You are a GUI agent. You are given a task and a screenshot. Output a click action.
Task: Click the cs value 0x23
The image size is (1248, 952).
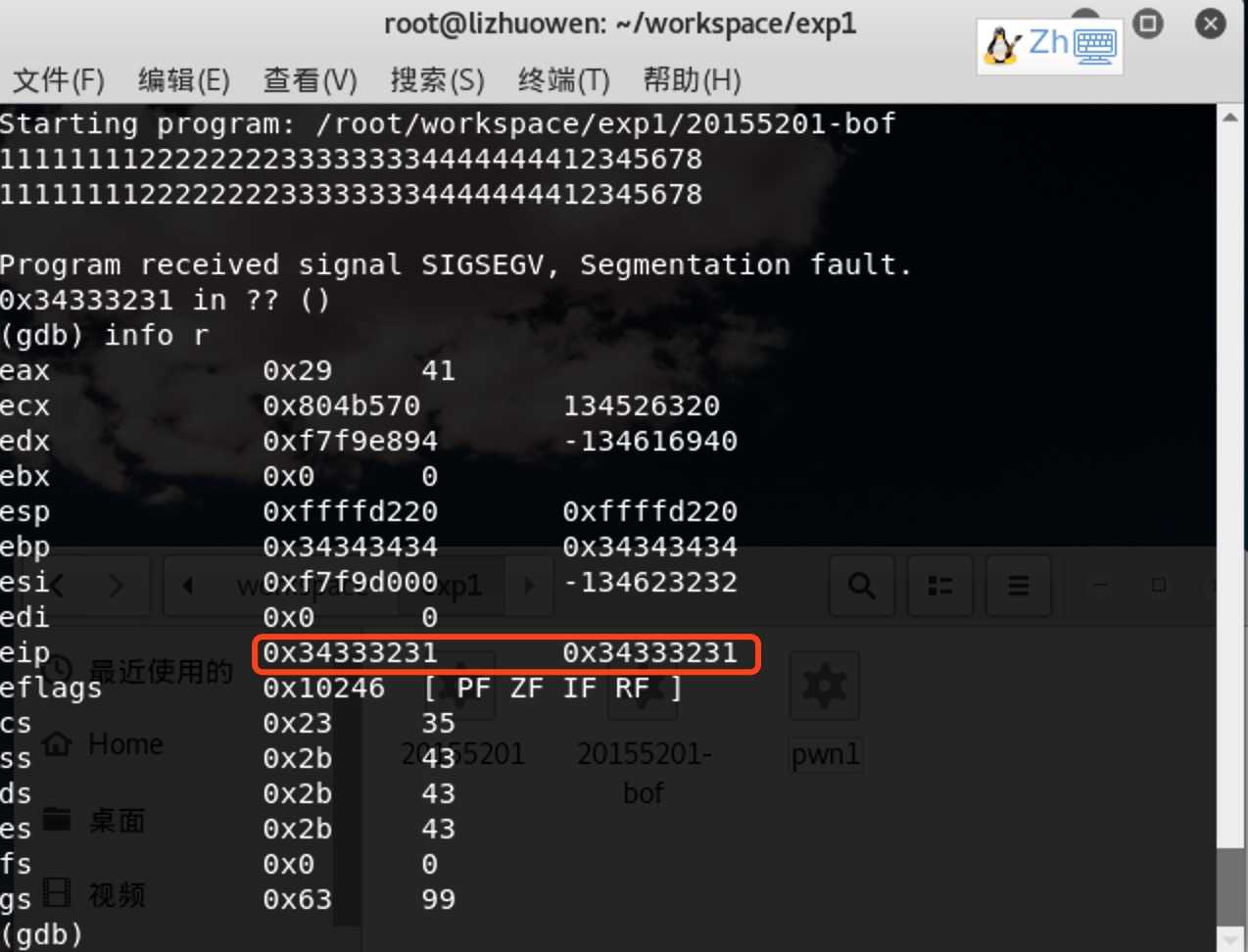[297, 723]
